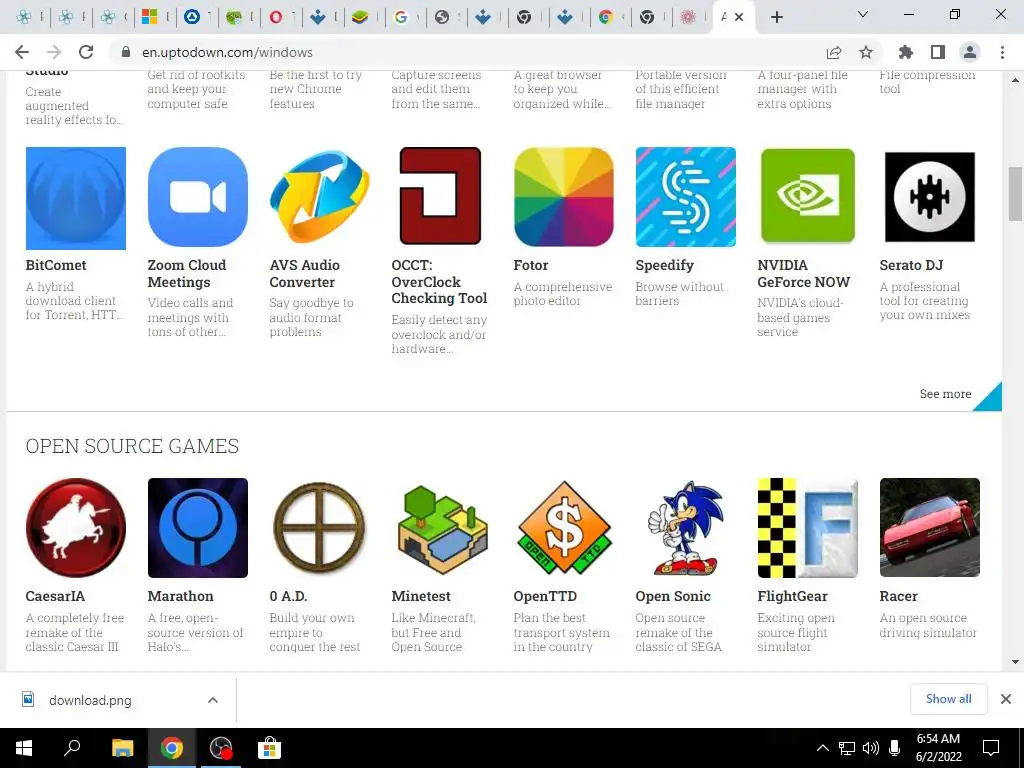
Task: Click the See more link
Action: [945, 394]
